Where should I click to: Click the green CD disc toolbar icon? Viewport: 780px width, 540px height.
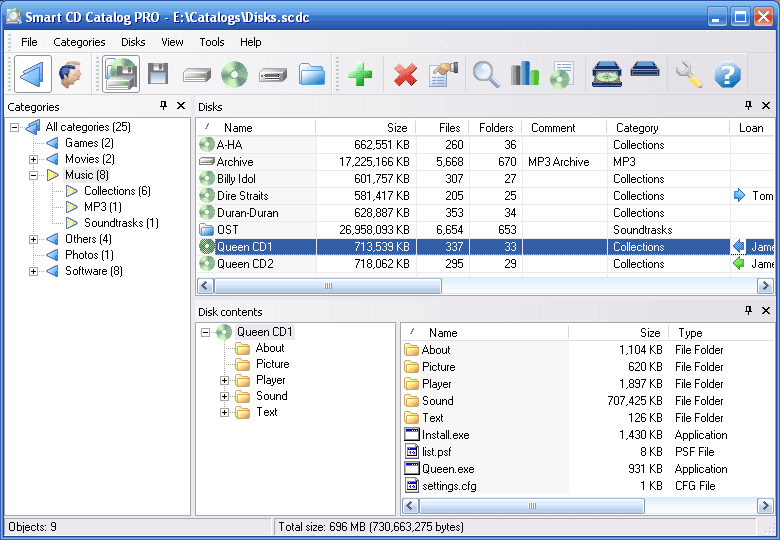tap(234, 74)
